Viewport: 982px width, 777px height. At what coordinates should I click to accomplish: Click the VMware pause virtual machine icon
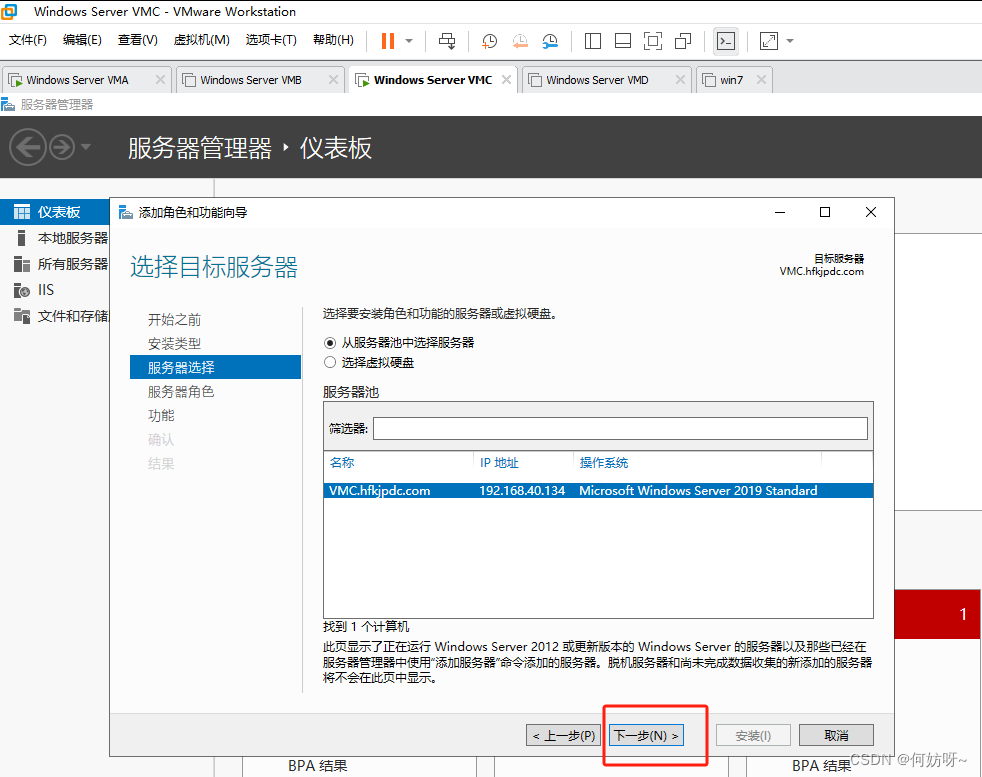[387, 41]
